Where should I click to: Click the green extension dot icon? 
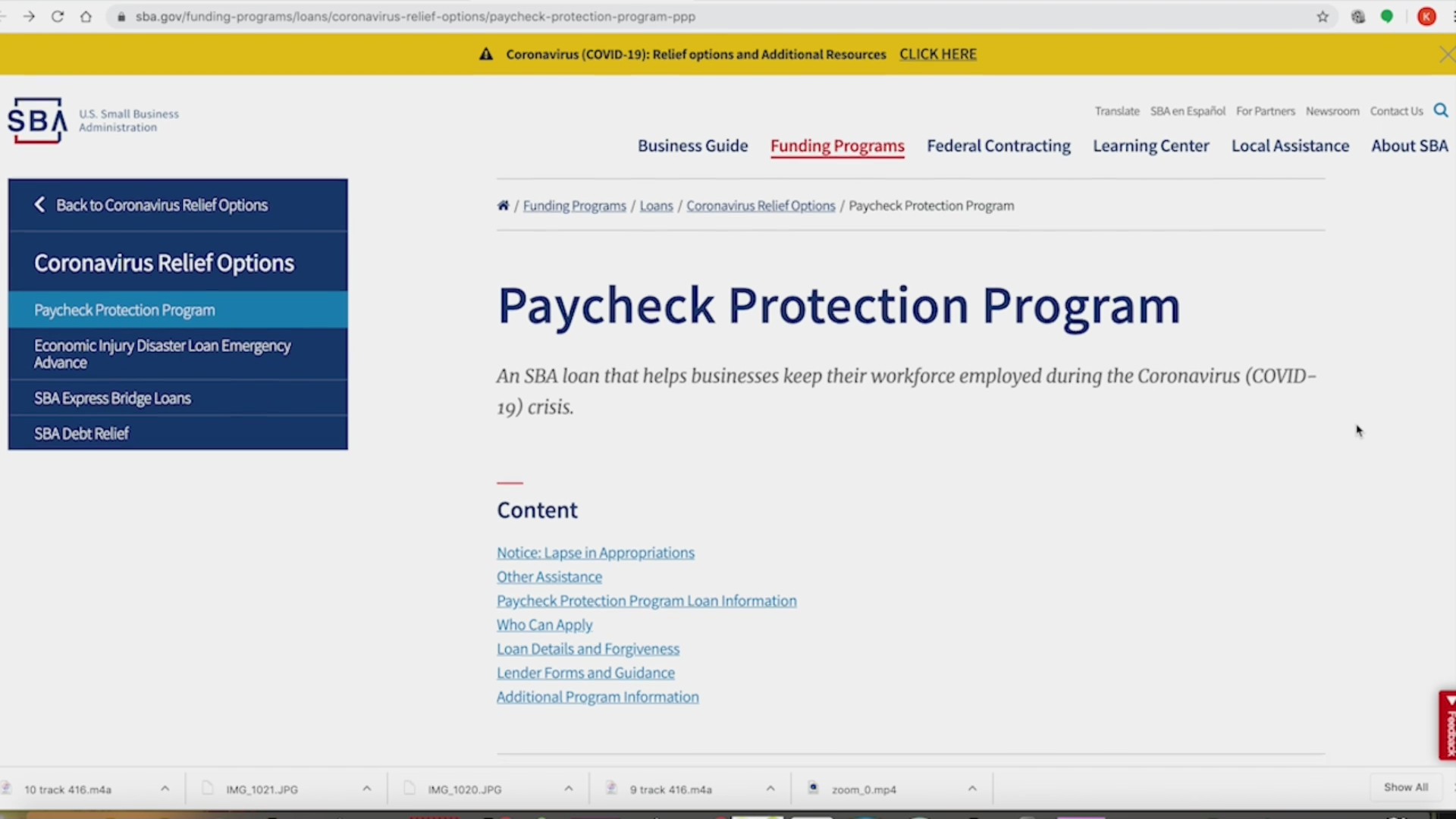[1387, 16]
